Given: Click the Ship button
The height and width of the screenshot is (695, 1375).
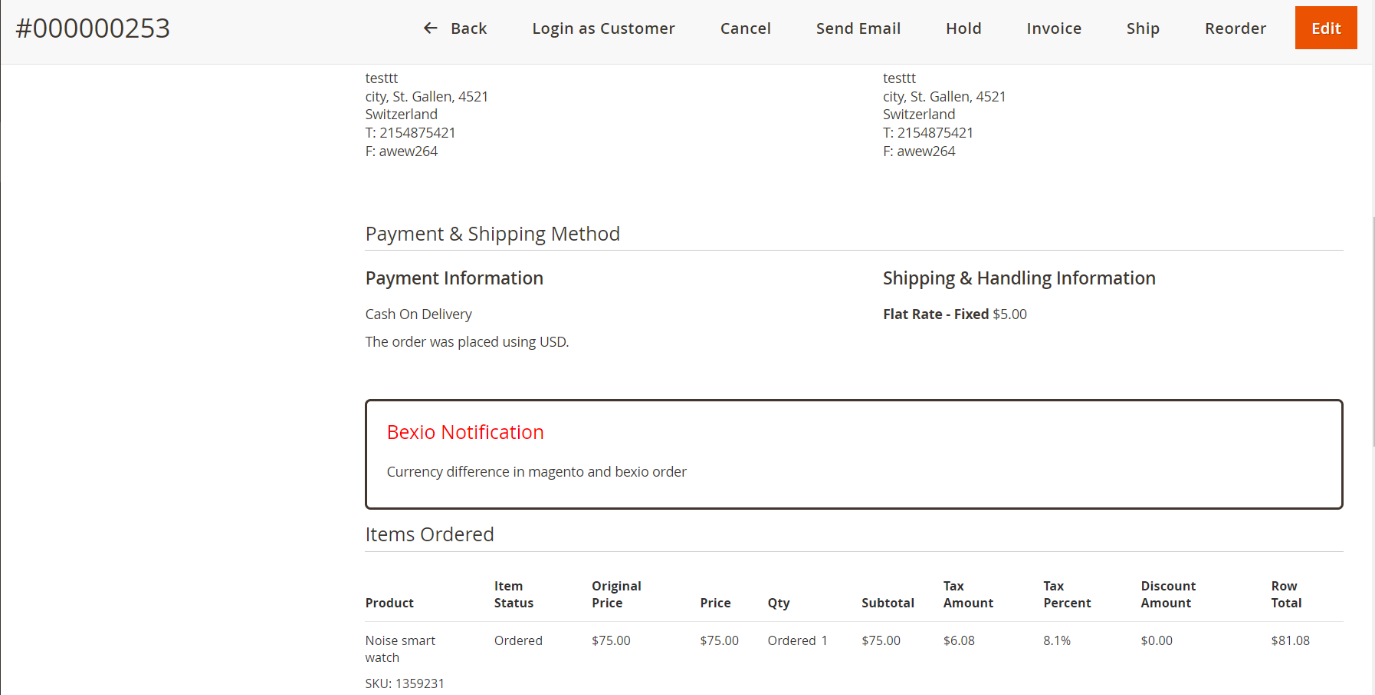Looking at the screenshot, I should click(1143, 28).
